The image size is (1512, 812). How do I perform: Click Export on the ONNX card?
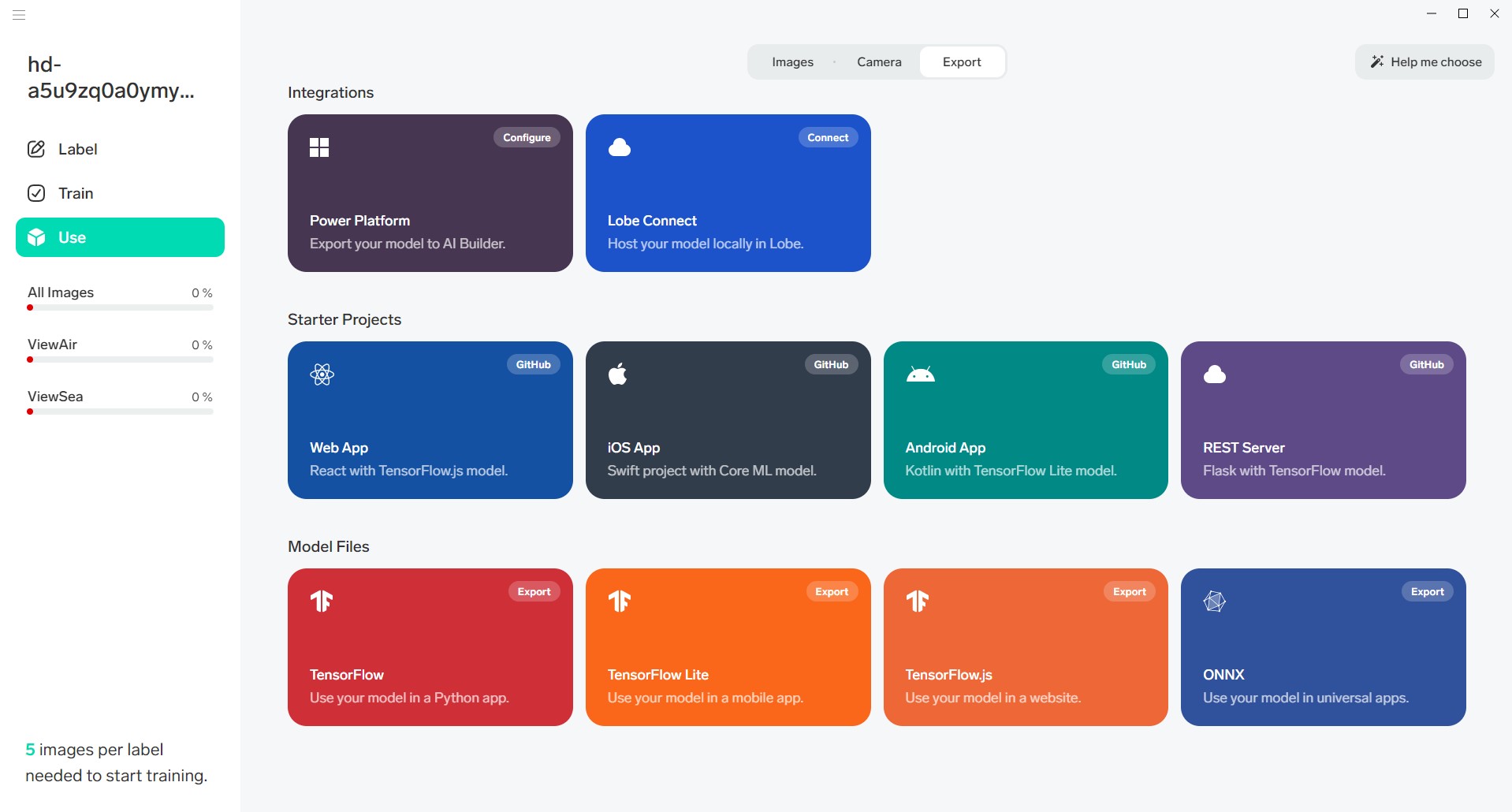(x=1428, y=591)
